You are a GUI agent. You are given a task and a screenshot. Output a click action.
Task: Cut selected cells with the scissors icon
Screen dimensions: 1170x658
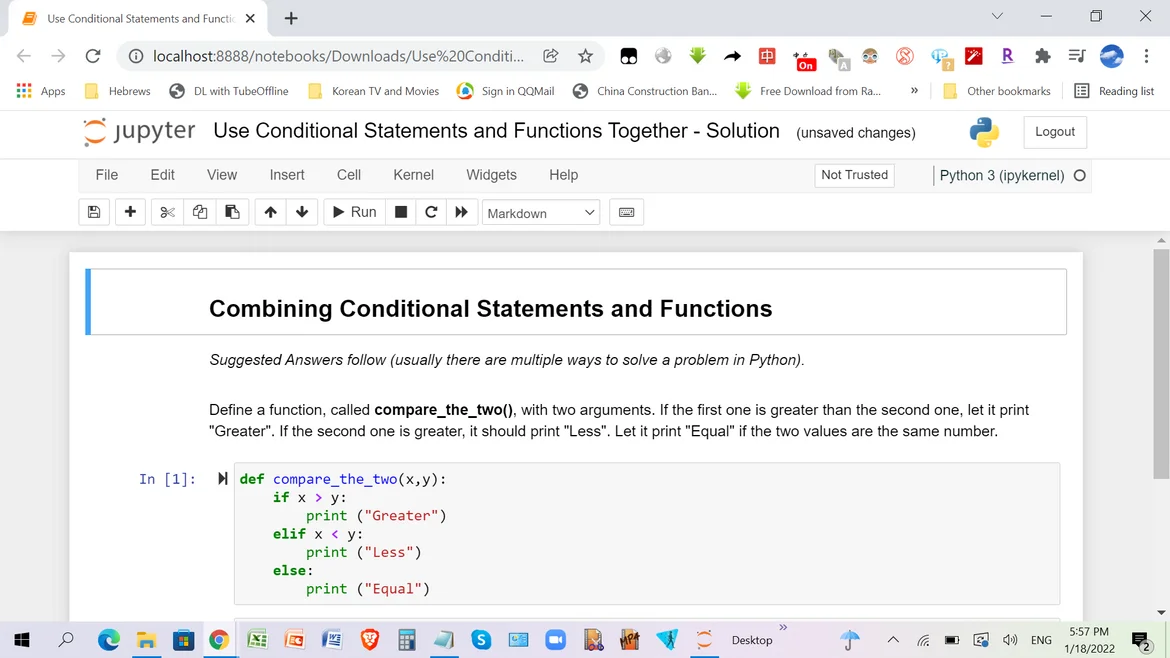click(x=167, y=212)
